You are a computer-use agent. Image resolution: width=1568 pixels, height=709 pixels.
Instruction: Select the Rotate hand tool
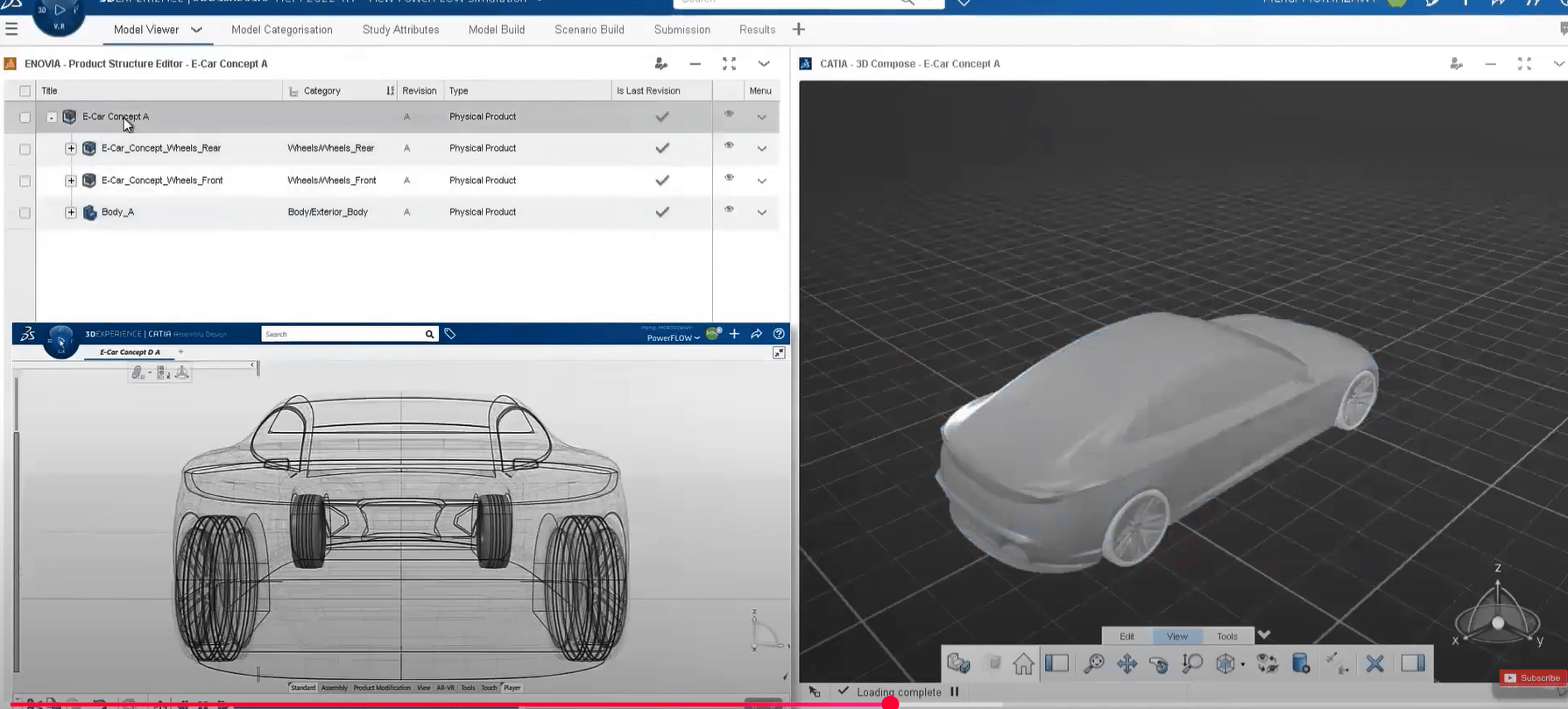(1159, 663)
